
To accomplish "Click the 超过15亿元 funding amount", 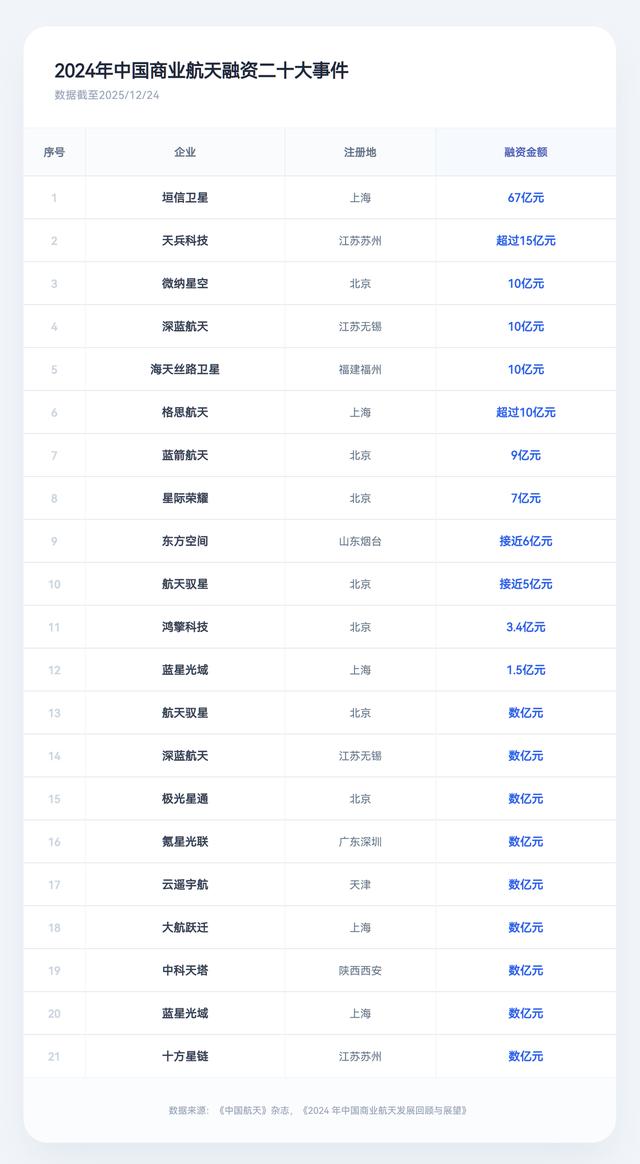I will [525, 241].
